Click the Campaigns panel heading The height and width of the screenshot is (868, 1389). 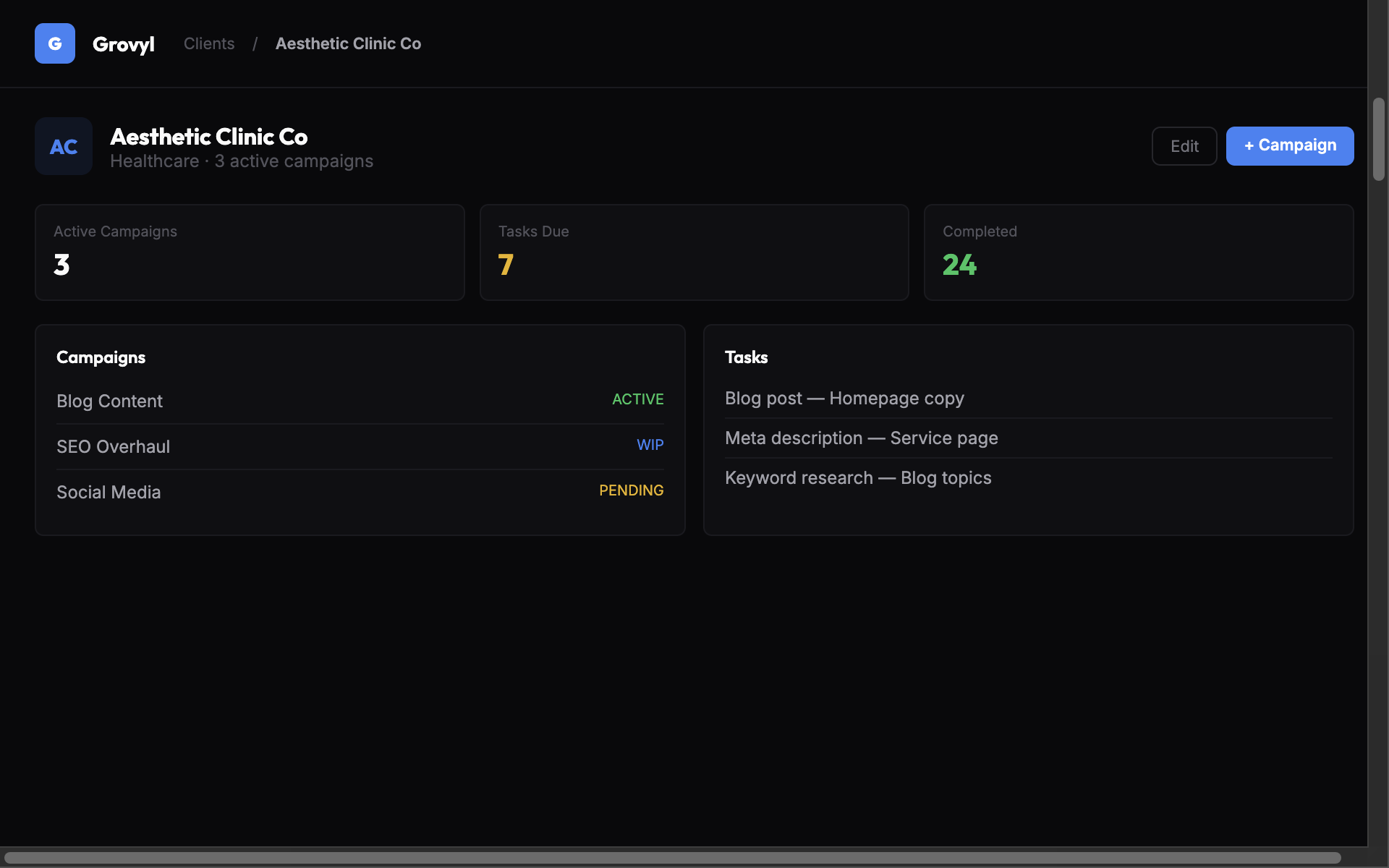[x=101, y=357]
